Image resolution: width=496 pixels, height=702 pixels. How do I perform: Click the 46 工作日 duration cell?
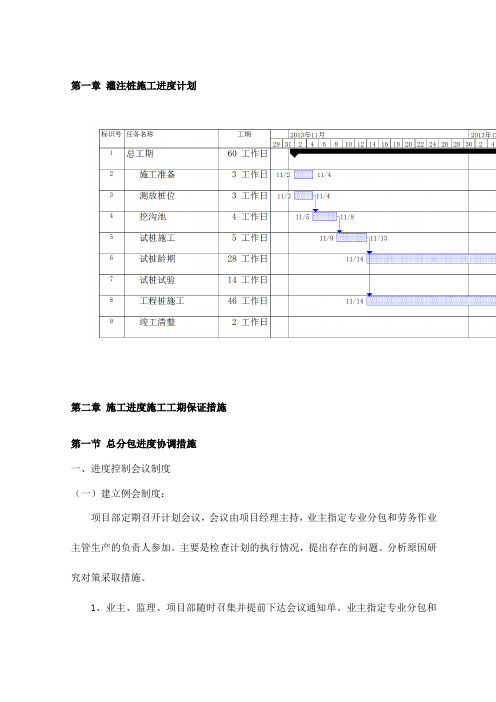tap(248, 301)
